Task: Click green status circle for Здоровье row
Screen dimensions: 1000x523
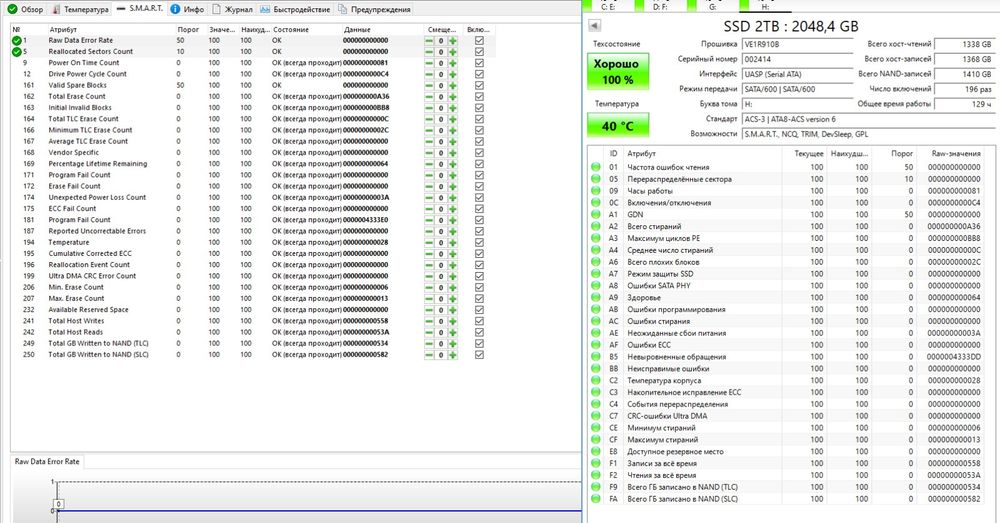Action: tap(596, 297)
